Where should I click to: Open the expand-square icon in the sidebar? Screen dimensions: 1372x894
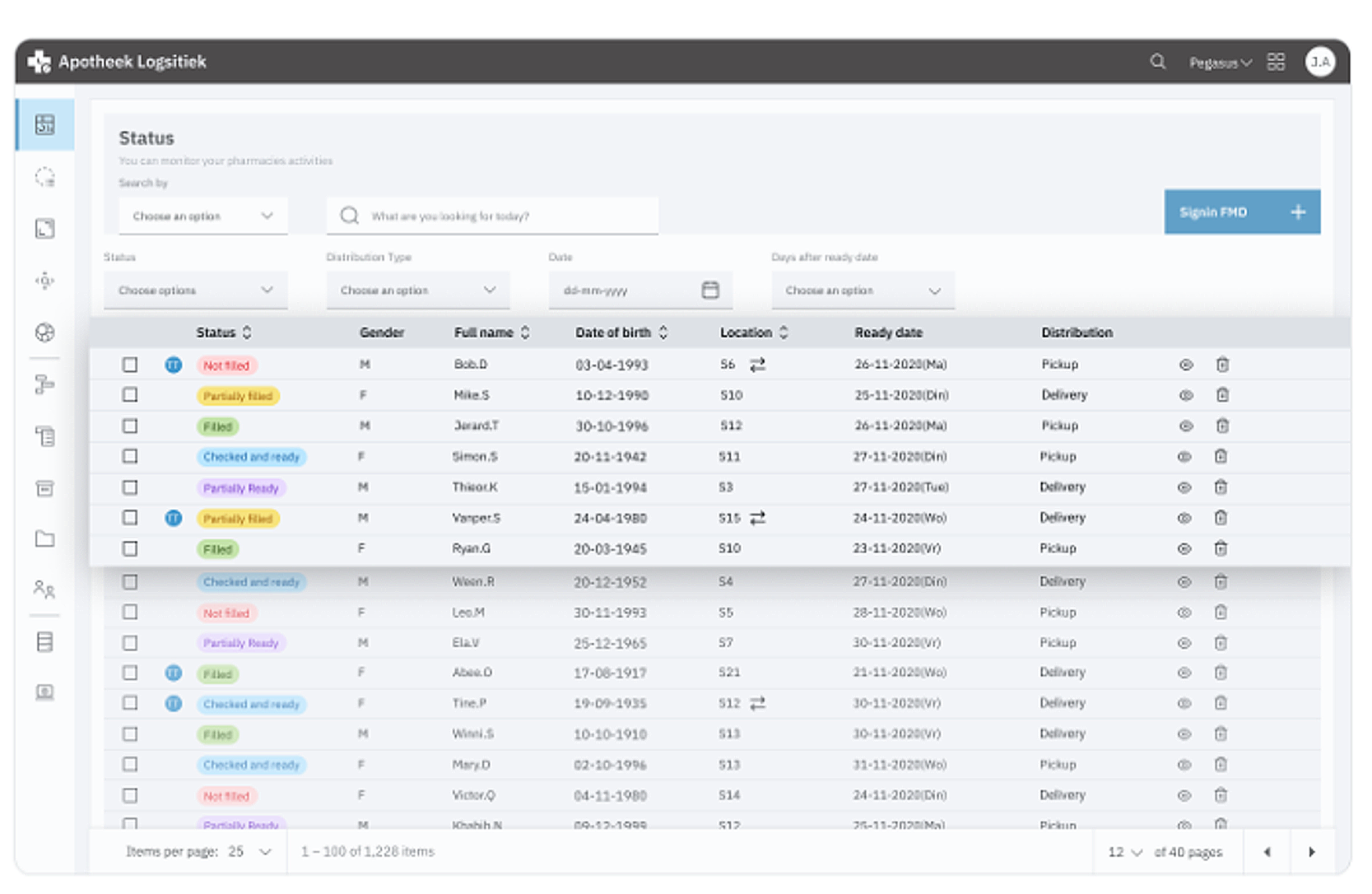[x=45, y=229]
